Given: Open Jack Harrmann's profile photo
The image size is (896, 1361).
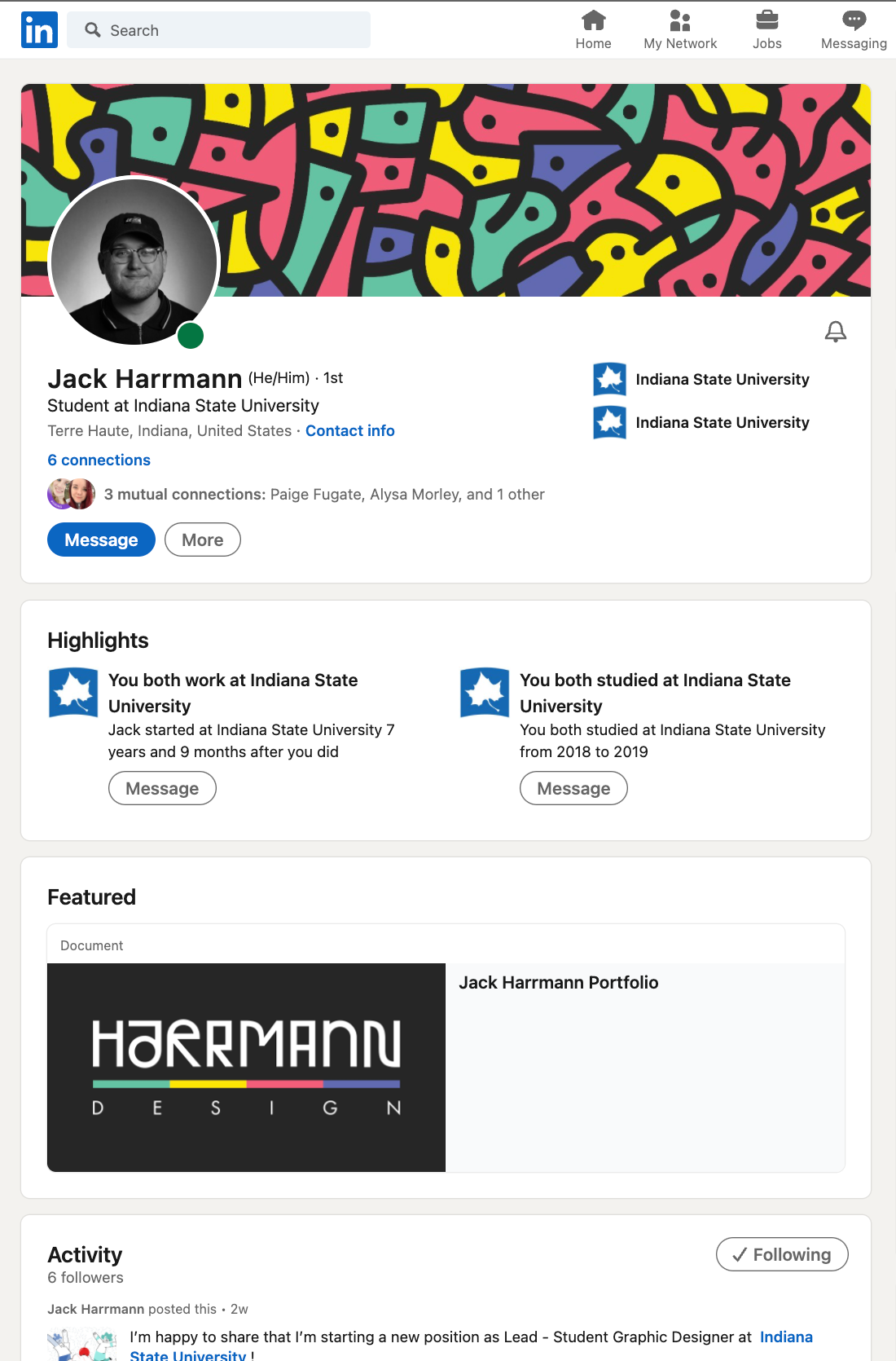Looking at the screenshot, I should pyautogui.click(x=134, y=262).
